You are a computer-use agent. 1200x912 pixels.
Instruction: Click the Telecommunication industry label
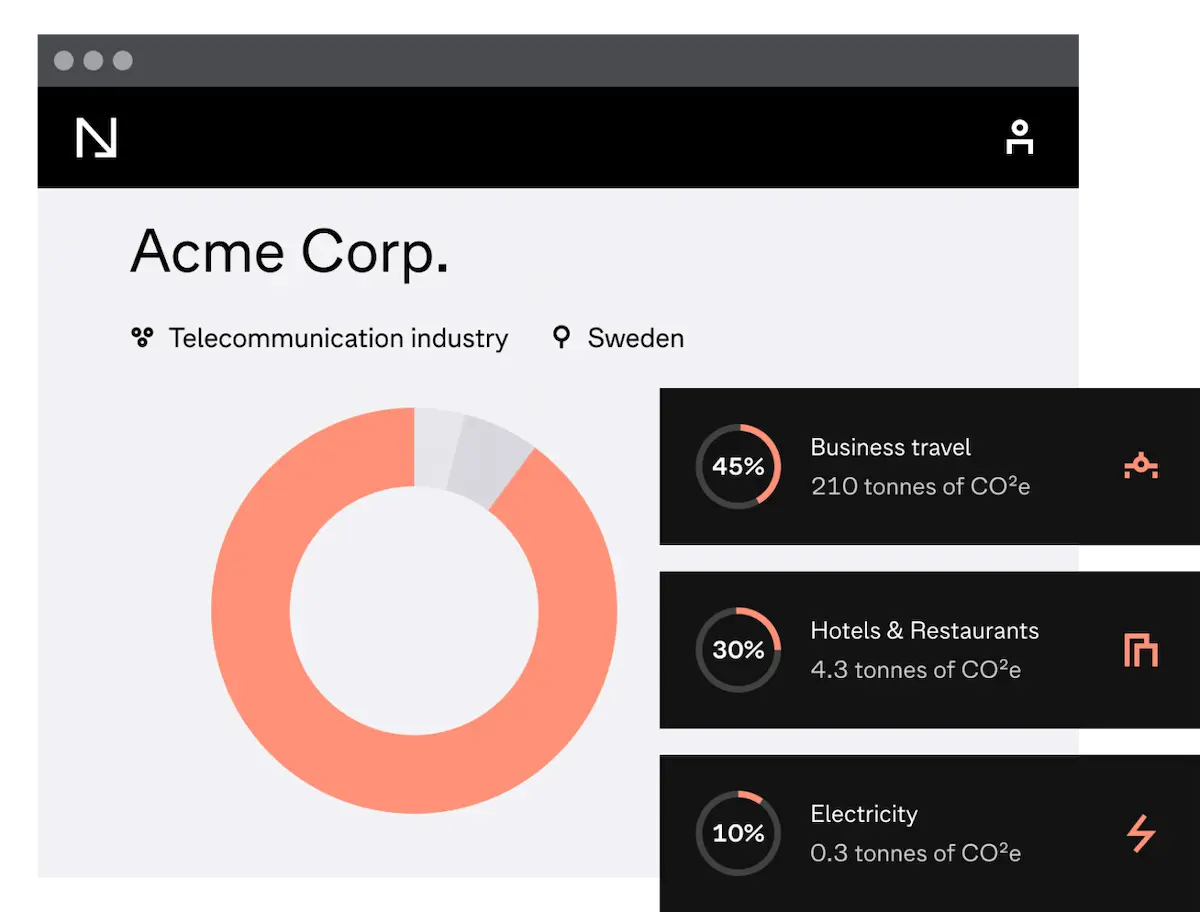[338, 338]
